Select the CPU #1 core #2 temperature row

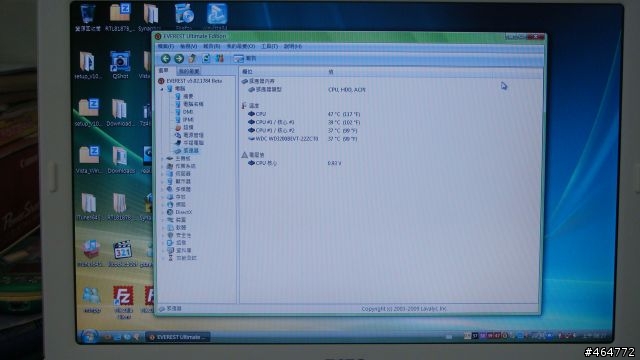304,131
